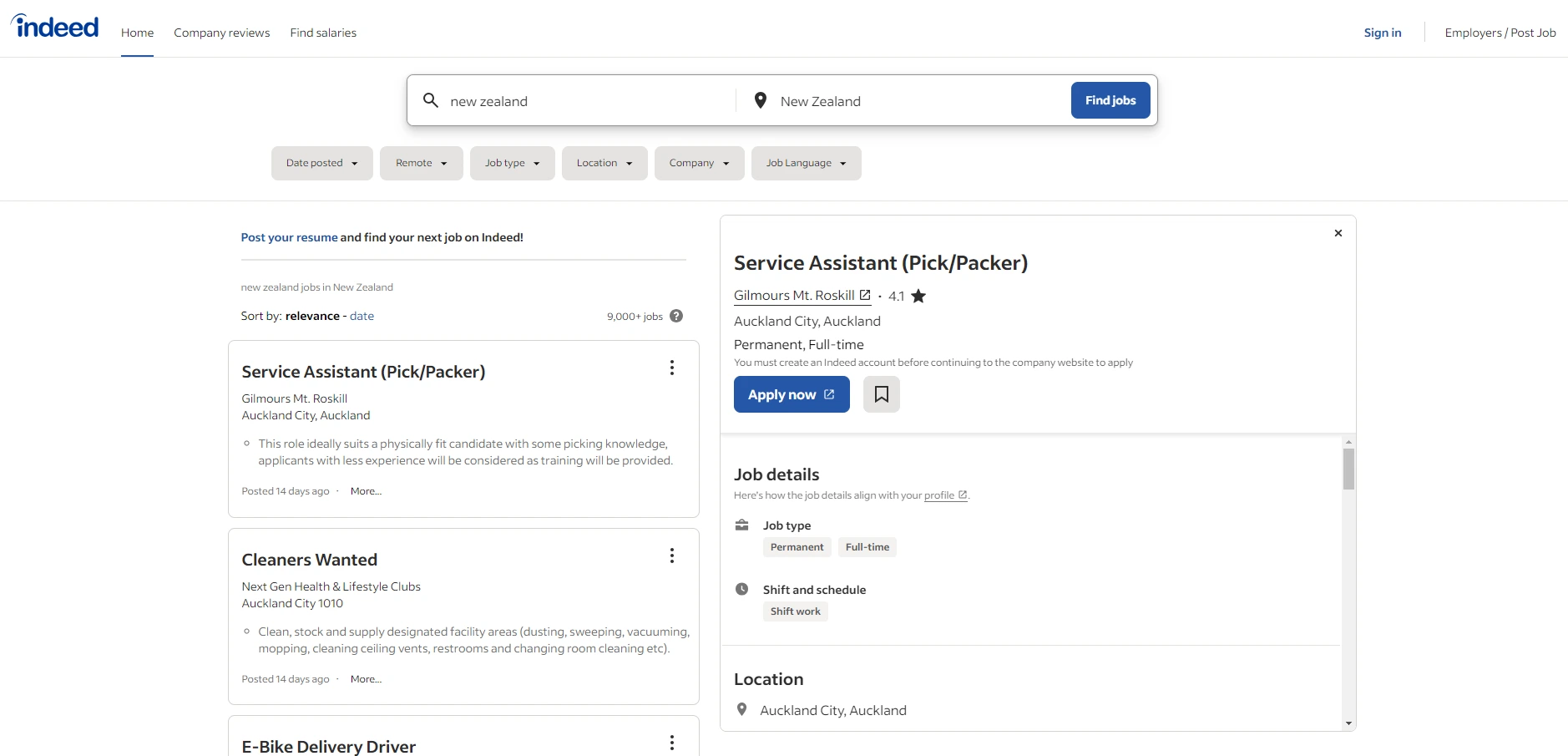
Task: Click the Shift work tag
Action: coord(796,611)
